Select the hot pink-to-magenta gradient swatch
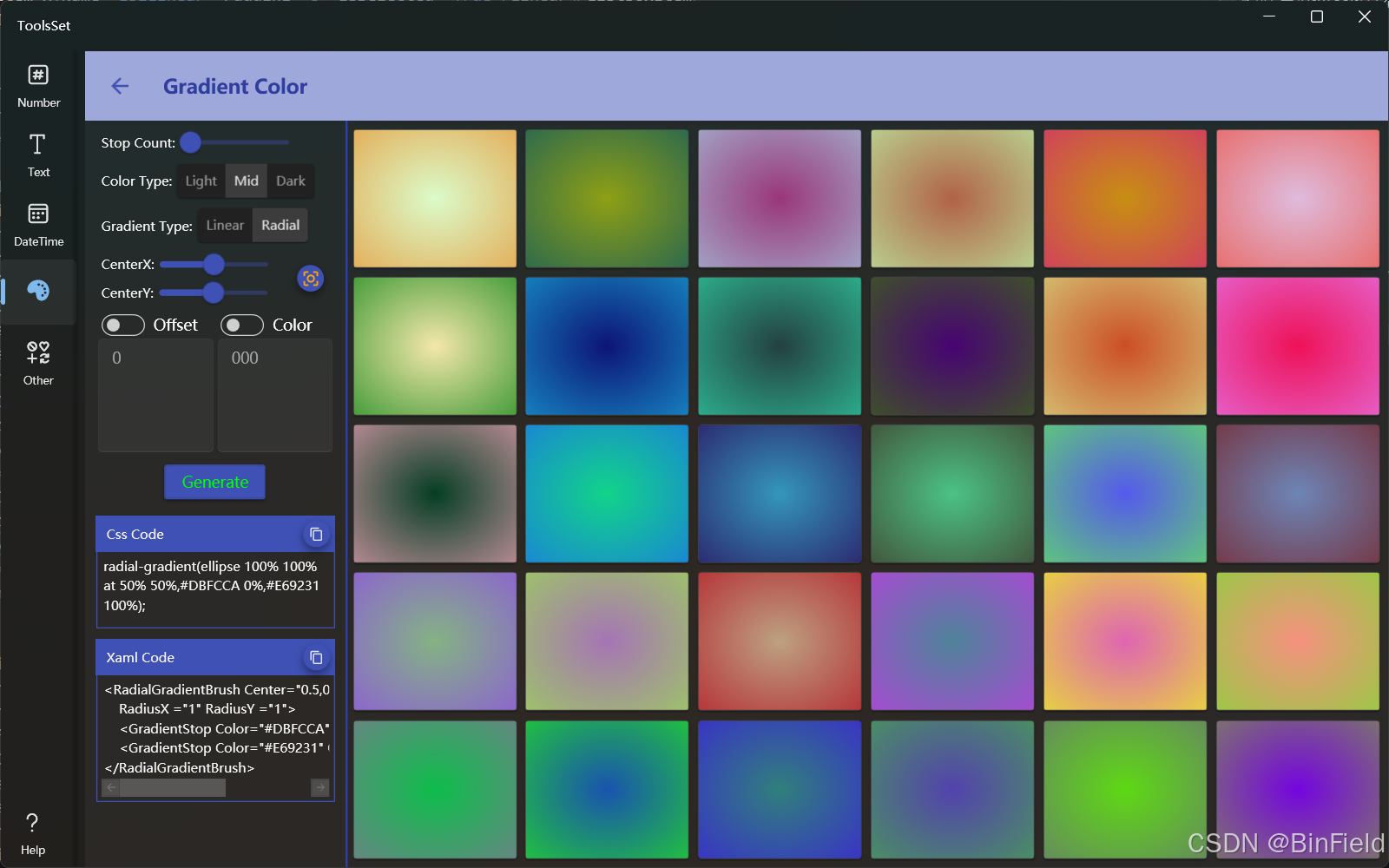Screen dimensions: 1389x868 click(1298, 346)
